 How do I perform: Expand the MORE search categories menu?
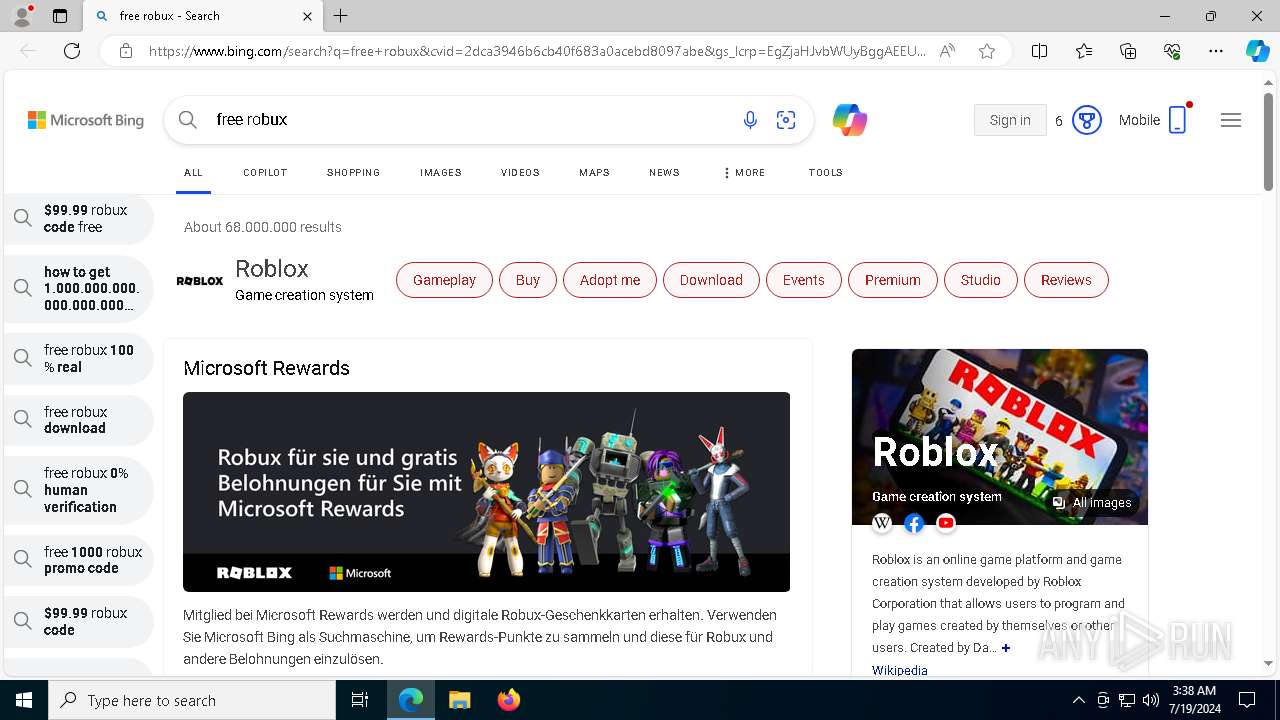point(744,173)
